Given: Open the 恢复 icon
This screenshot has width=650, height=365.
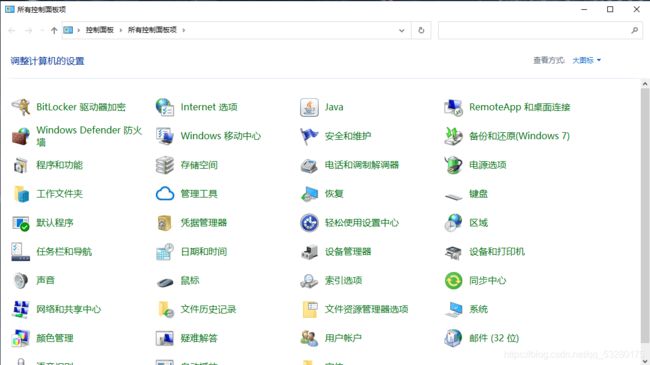Looking at the screenshot, I should tap(309, 194).
